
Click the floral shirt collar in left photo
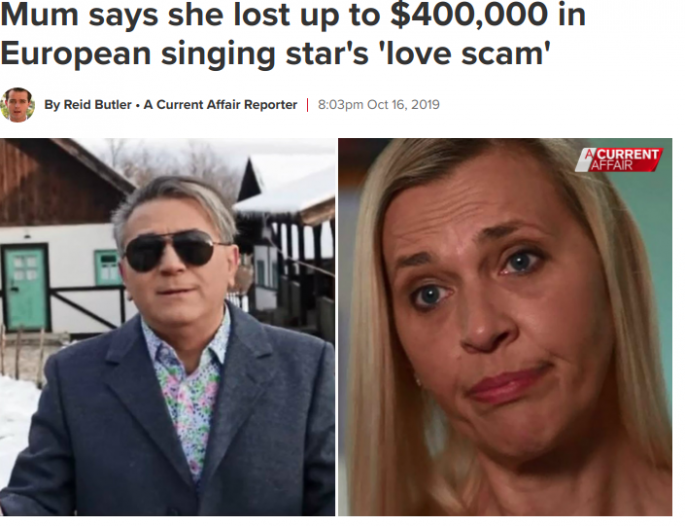[x=188, y=343]
